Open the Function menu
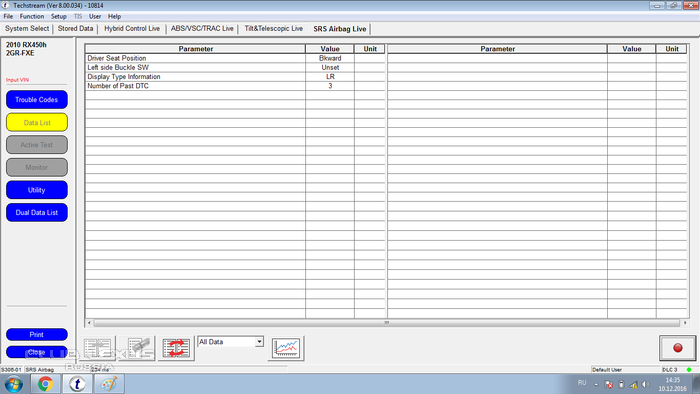The image size is (700, 394). tap(32, 17)
